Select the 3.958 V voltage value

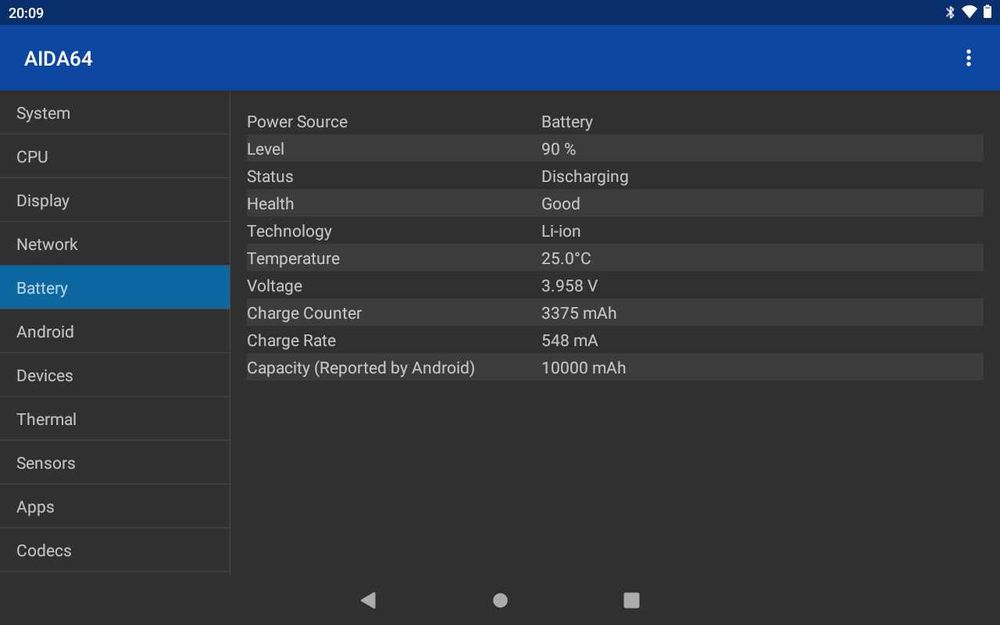pyautogui.click(x=570, y=286)
